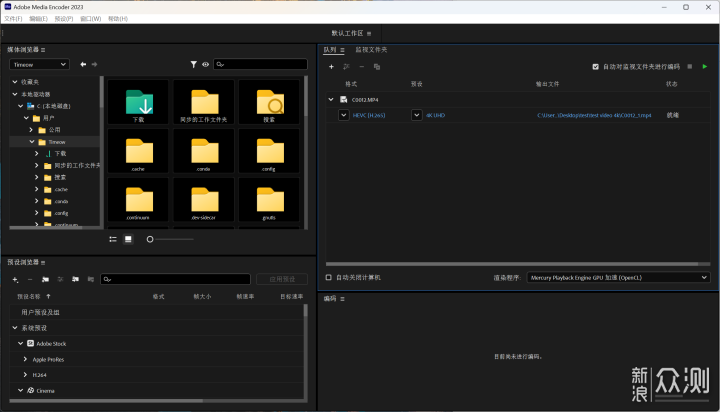Go back in the media browser
This screenshot has height=412, width=720.
(x=83, y=64)
